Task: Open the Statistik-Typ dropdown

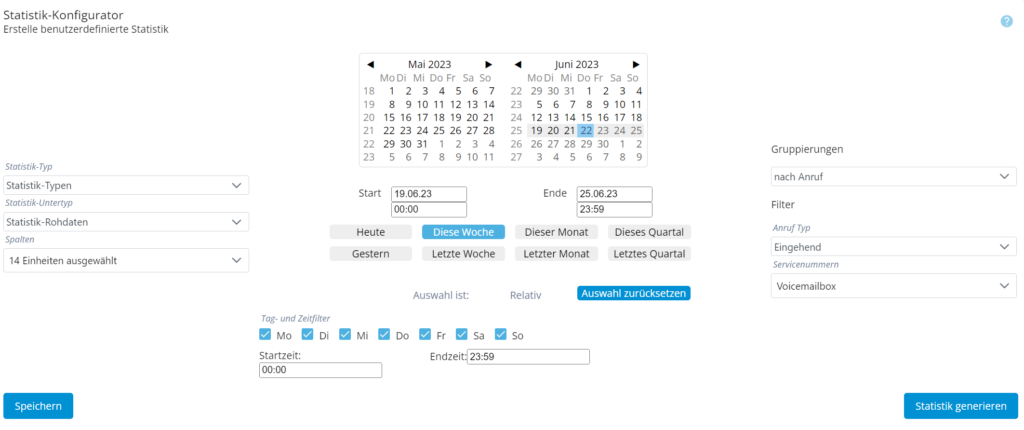Action: click(x=126, y=185)
